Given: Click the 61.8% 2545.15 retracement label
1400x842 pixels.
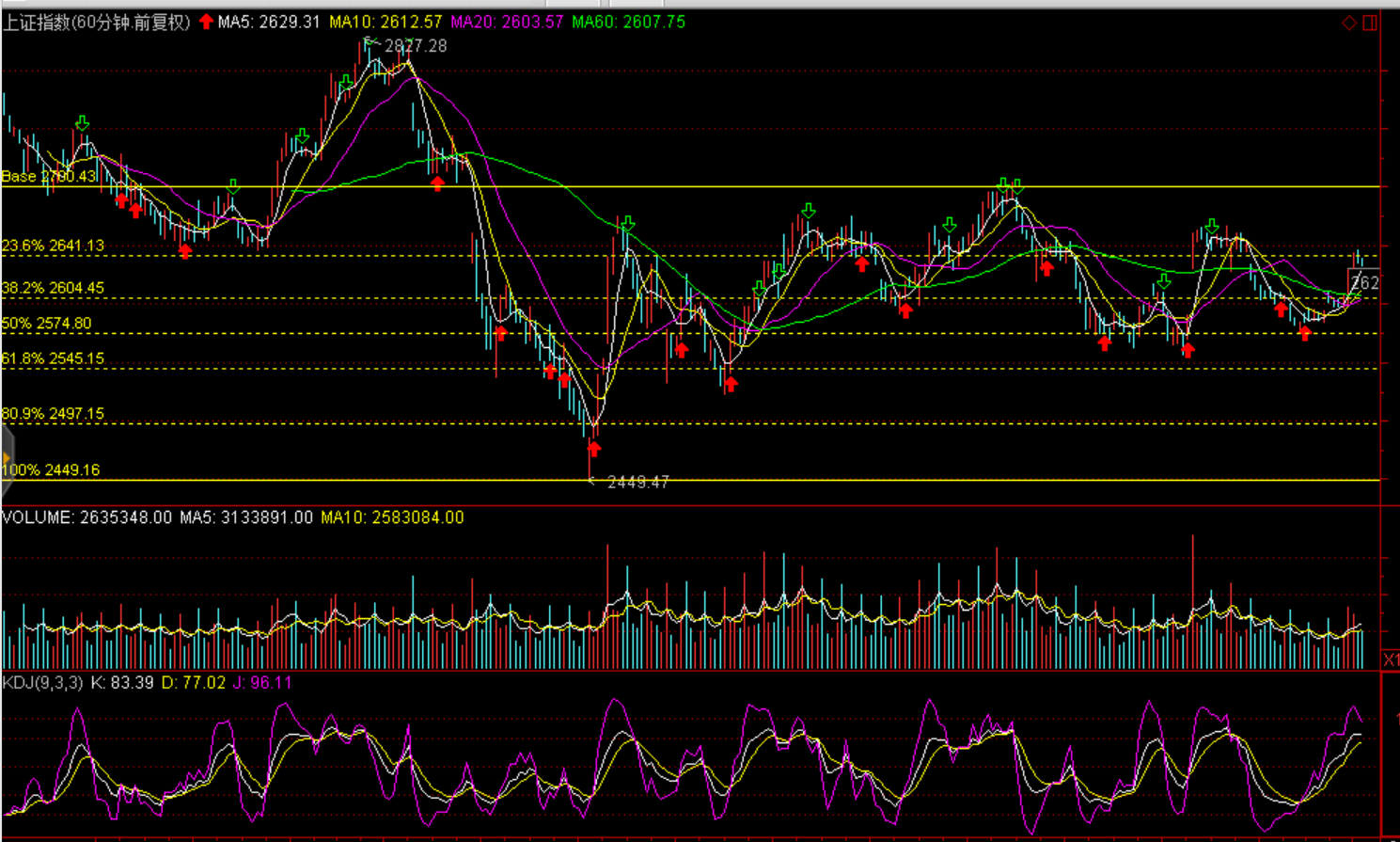Looking at the screenshot, I should pyautogui.click(x=53, y=358).
